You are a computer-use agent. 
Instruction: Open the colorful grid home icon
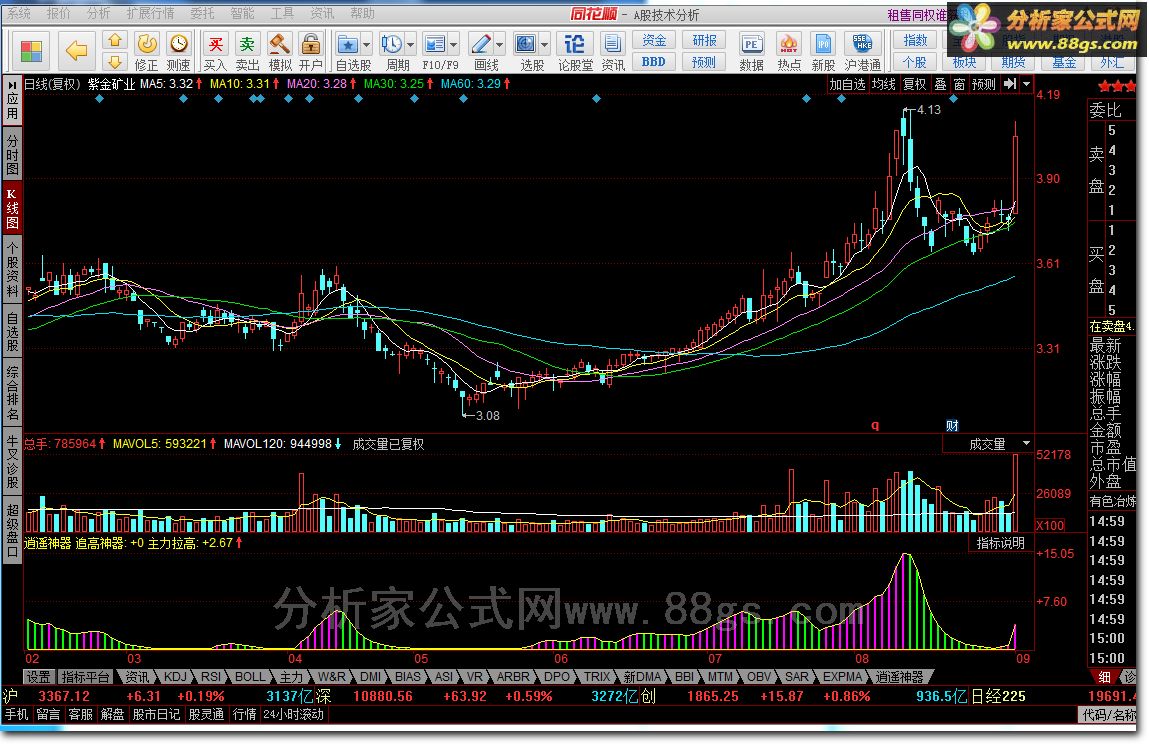[x=31, y=51]
